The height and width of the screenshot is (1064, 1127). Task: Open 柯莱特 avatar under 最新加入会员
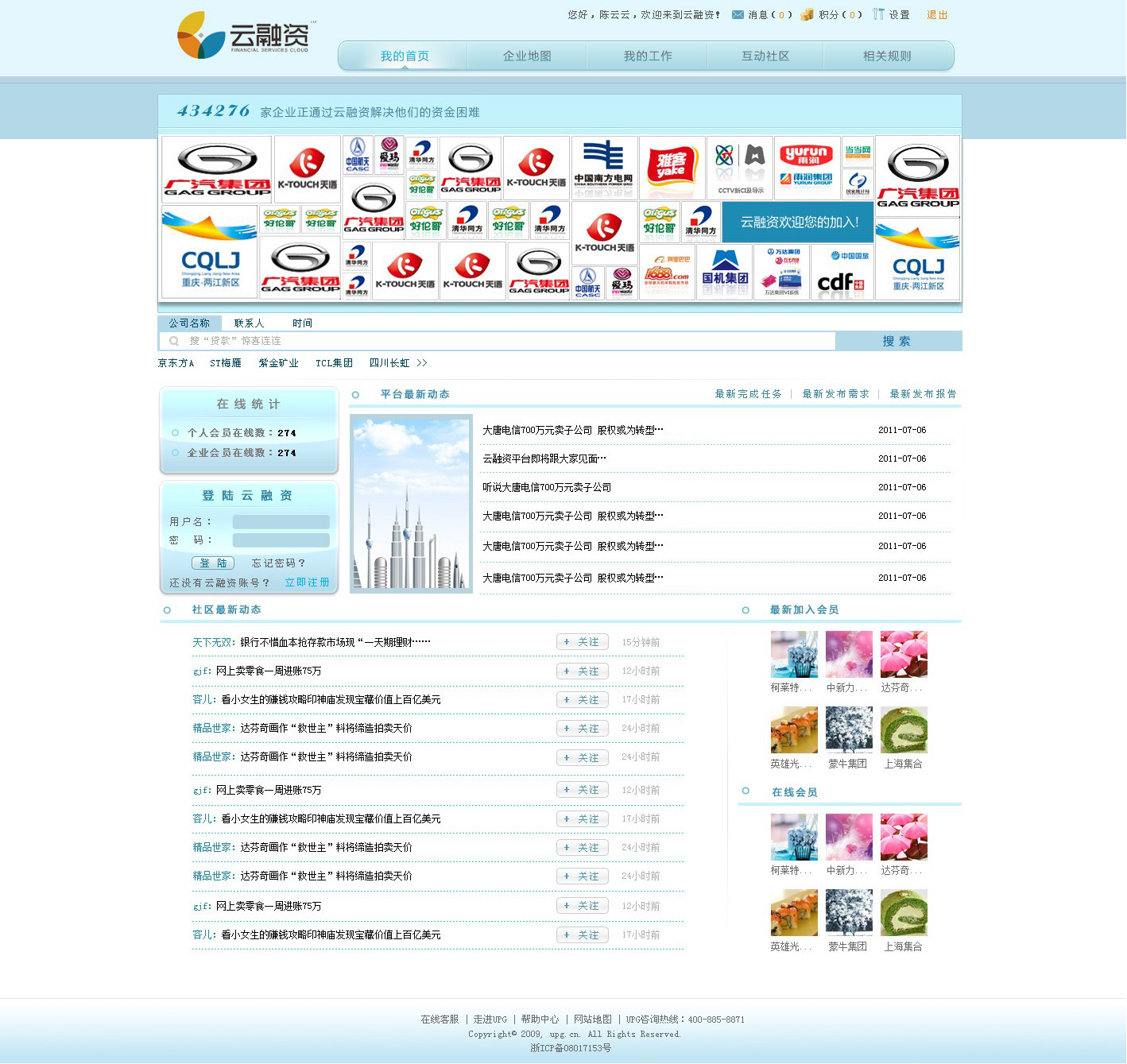794,654
